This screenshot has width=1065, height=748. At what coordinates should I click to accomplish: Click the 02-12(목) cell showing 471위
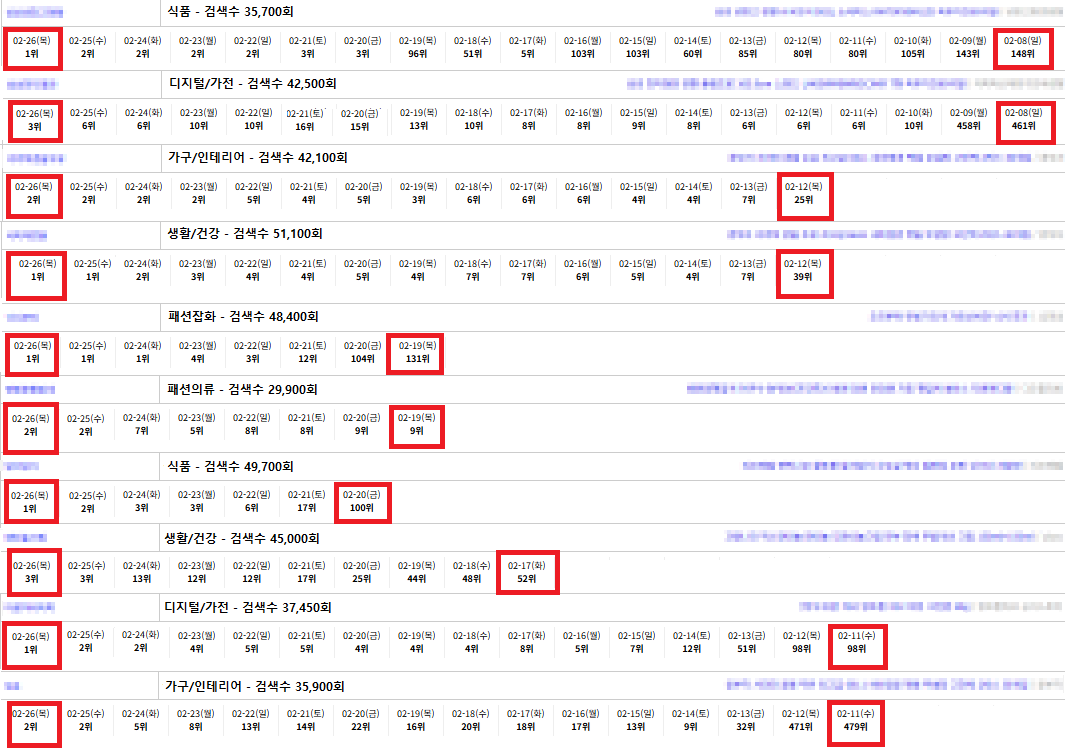click(x=802, y=720)
